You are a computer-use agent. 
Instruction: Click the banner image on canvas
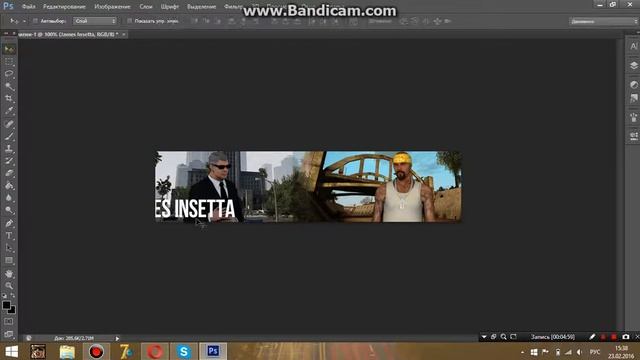click(x=309, y=187)
